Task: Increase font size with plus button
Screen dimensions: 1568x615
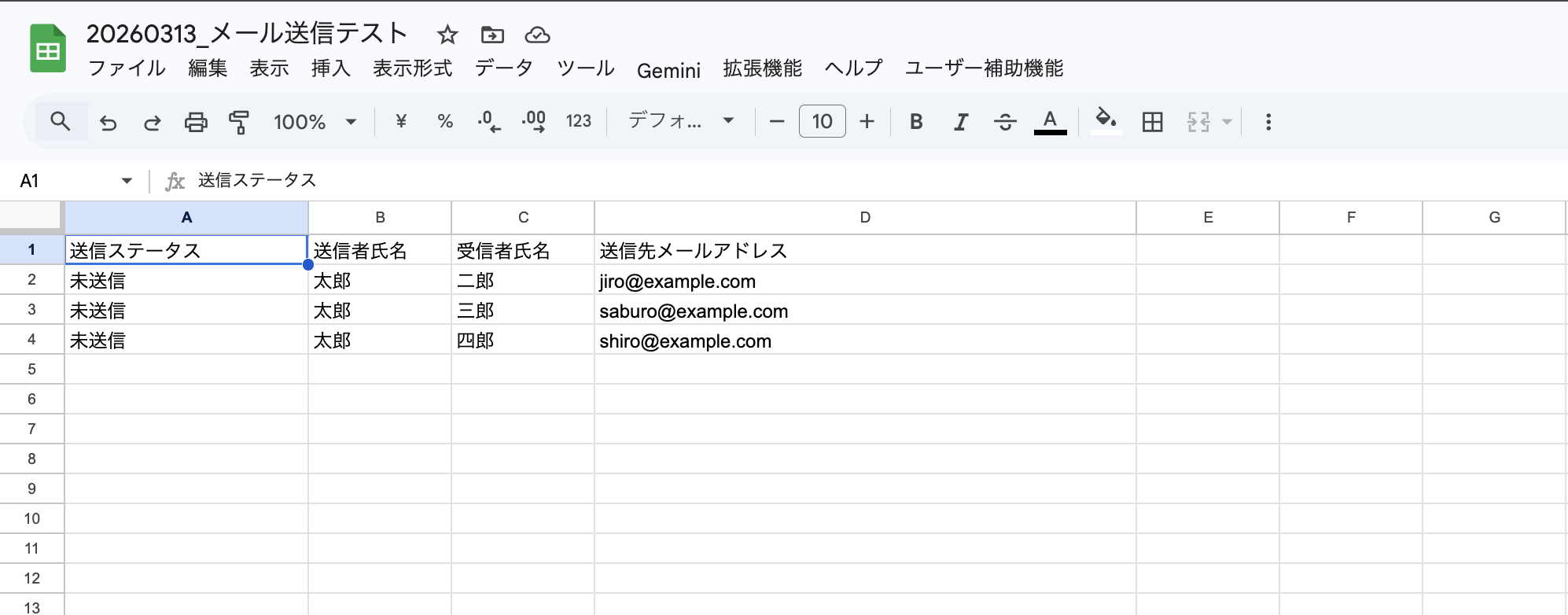Action: click(x=867, y=121)
